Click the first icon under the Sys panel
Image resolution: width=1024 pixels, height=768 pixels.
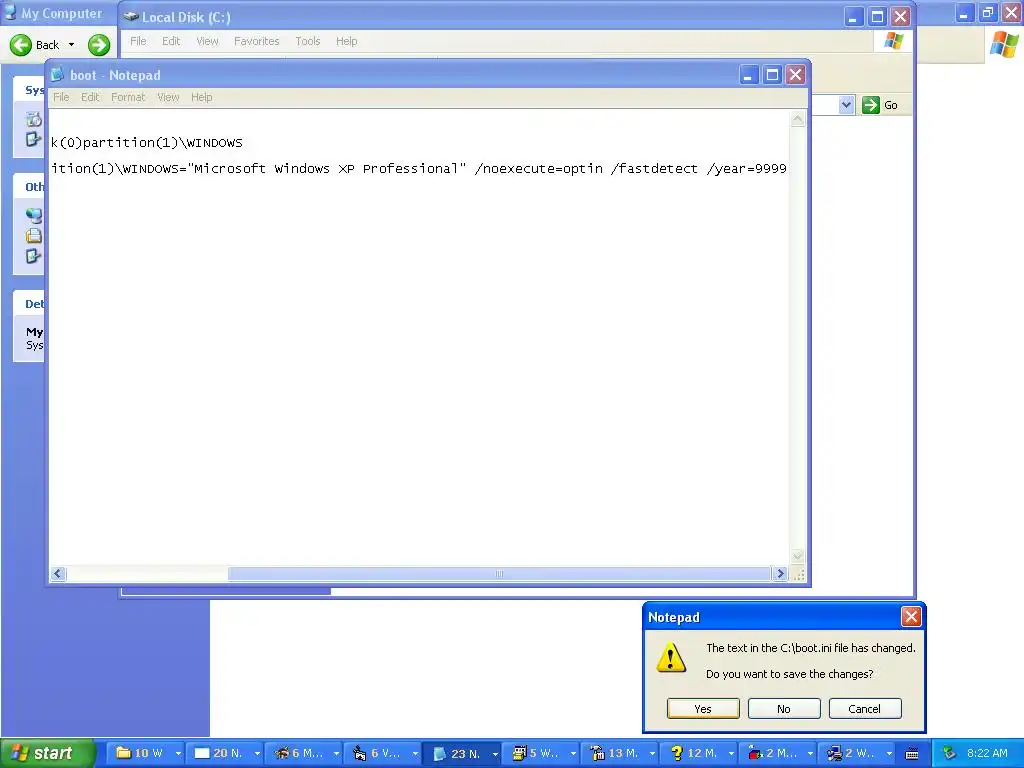33,119
